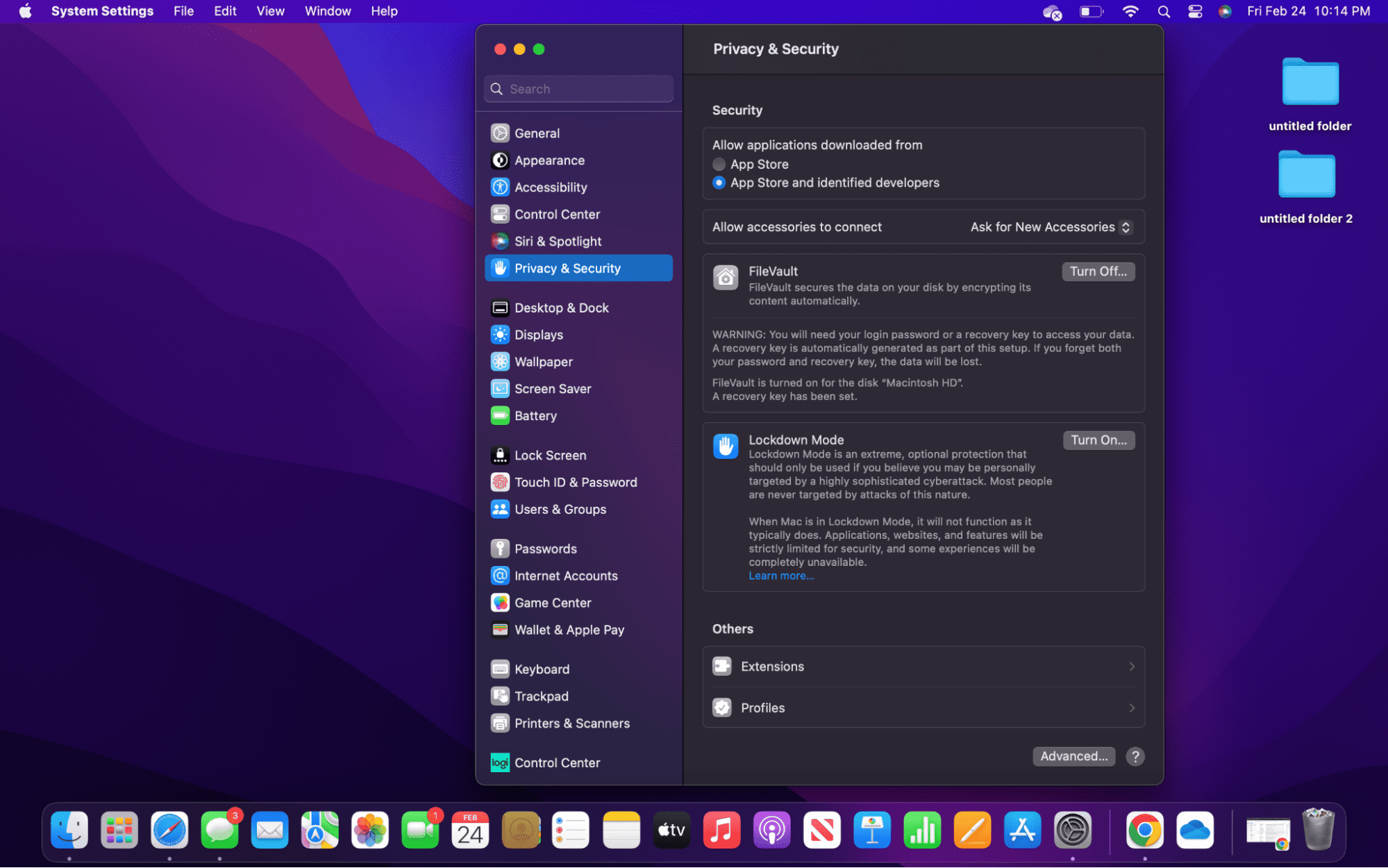The image size is (1388, 868).
Task: Click Turn On Lockdown Mode button
Action: [x=1098, y=440]
